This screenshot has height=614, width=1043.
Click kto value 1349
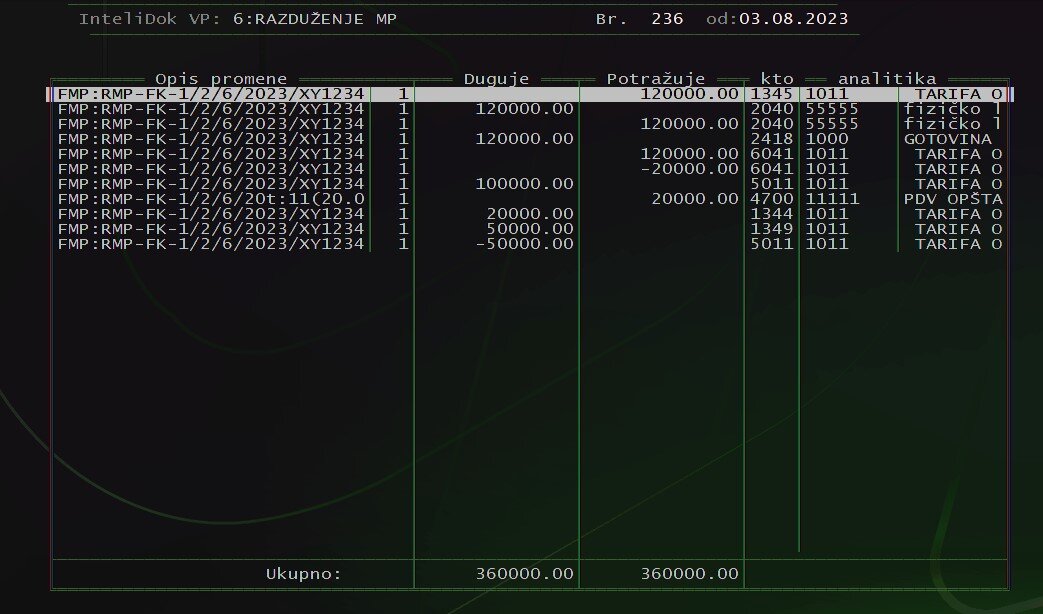tap(772, 229)
